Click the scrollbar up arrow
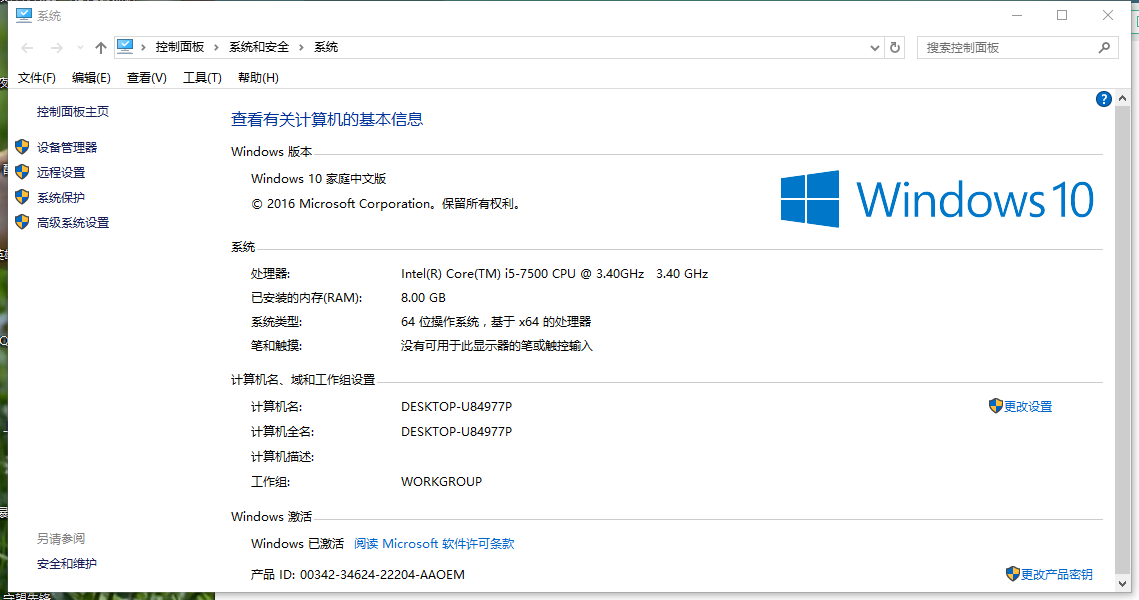The width and height of the screenshot is (1139, 600). click(1122, 98)
